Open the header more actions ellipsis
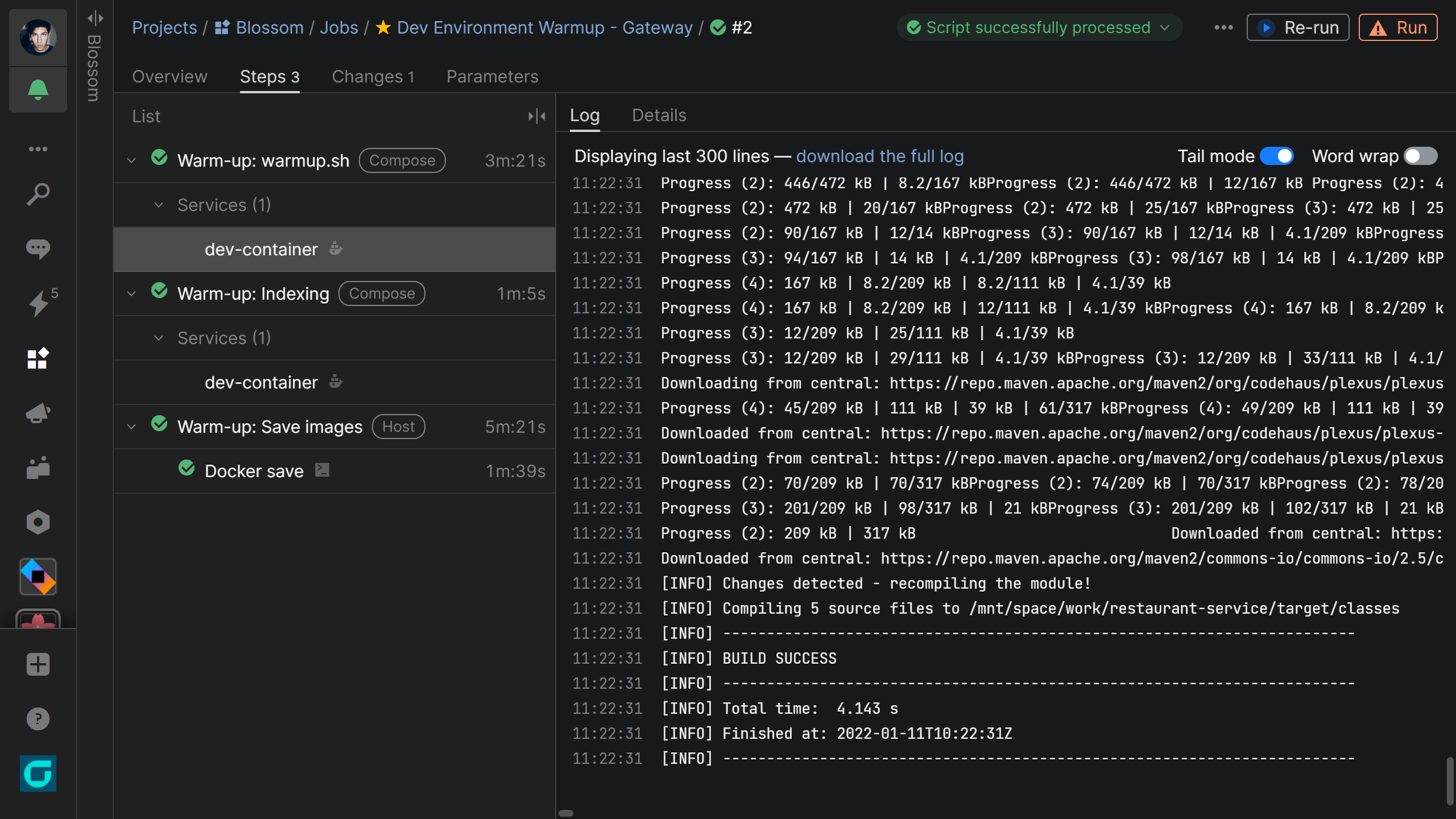 click(1223, 27)
